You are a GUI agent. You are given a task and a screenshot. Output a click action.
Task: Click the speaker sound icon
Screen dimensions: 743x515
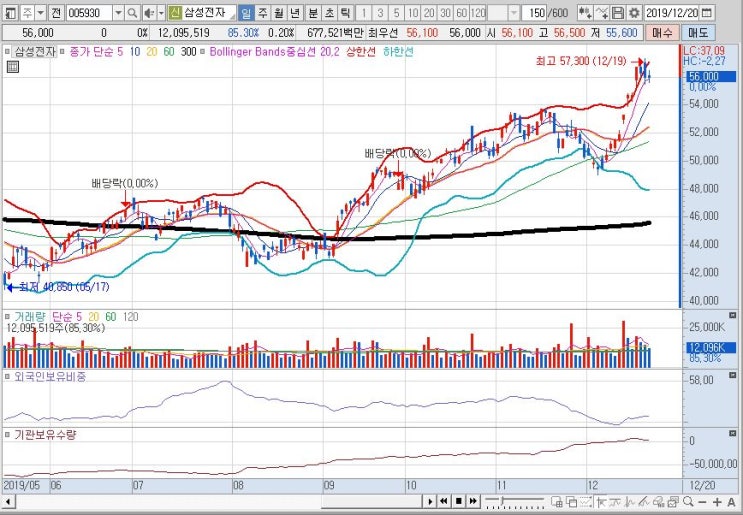(x=149, y=13)
